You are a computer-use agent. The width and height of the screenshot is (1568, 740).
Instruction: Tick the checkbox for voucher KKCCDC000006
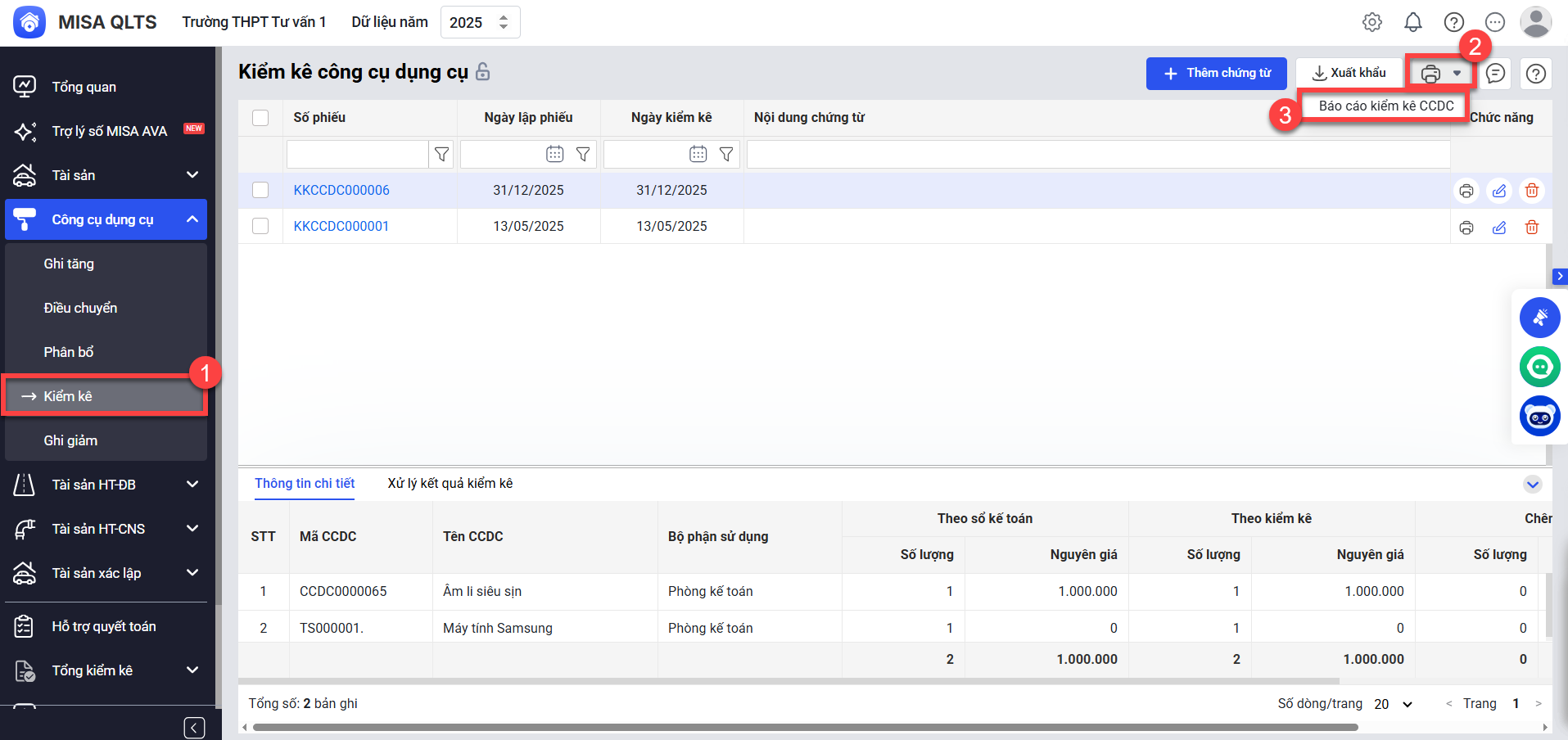260,190
